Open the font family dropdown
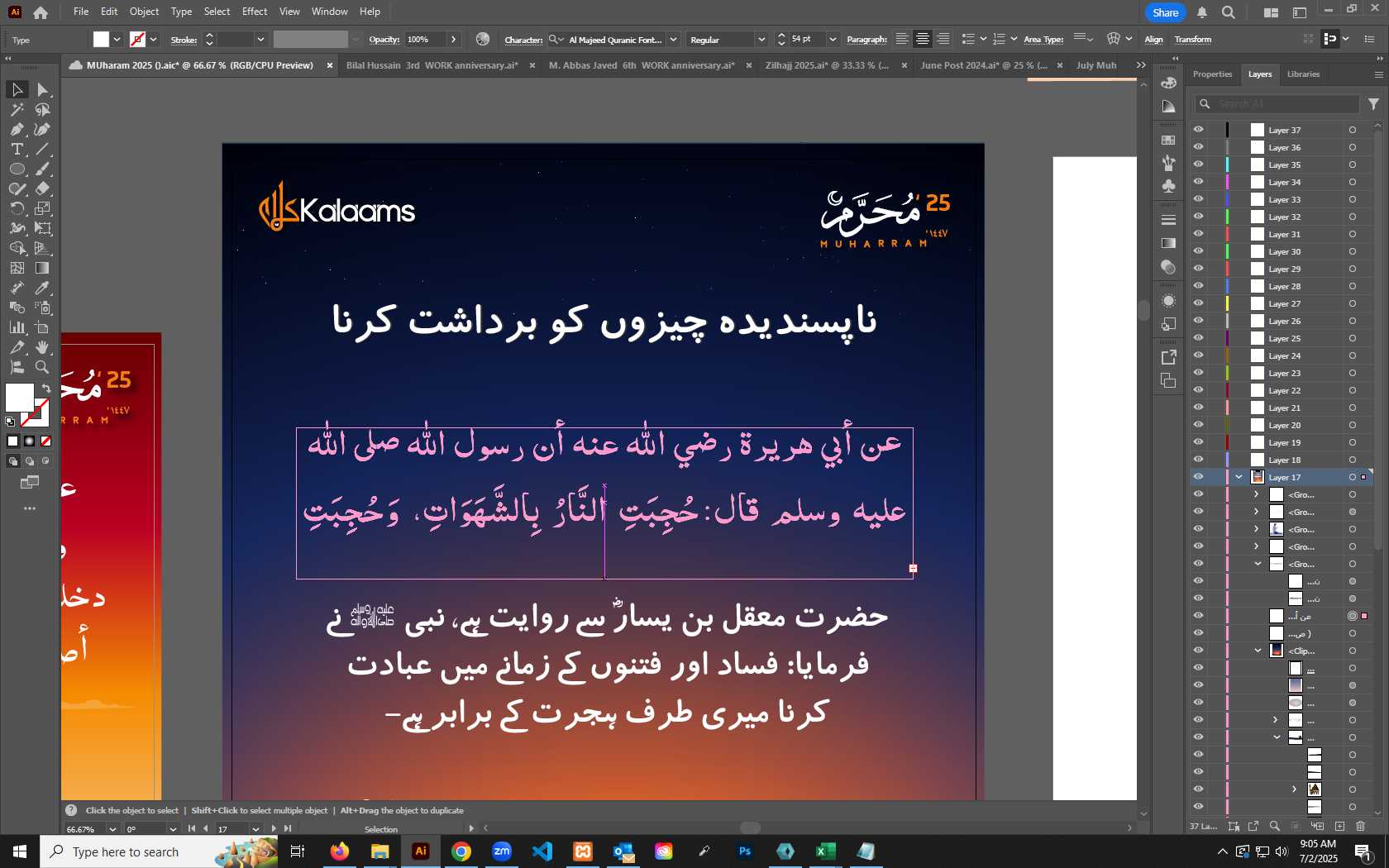 point(673,40)
